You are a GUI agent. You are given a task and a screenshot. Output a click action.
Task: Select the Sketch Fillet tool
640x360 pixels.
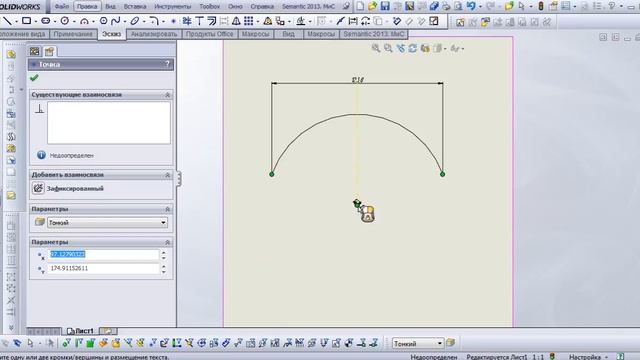click(x=153, y=21)
